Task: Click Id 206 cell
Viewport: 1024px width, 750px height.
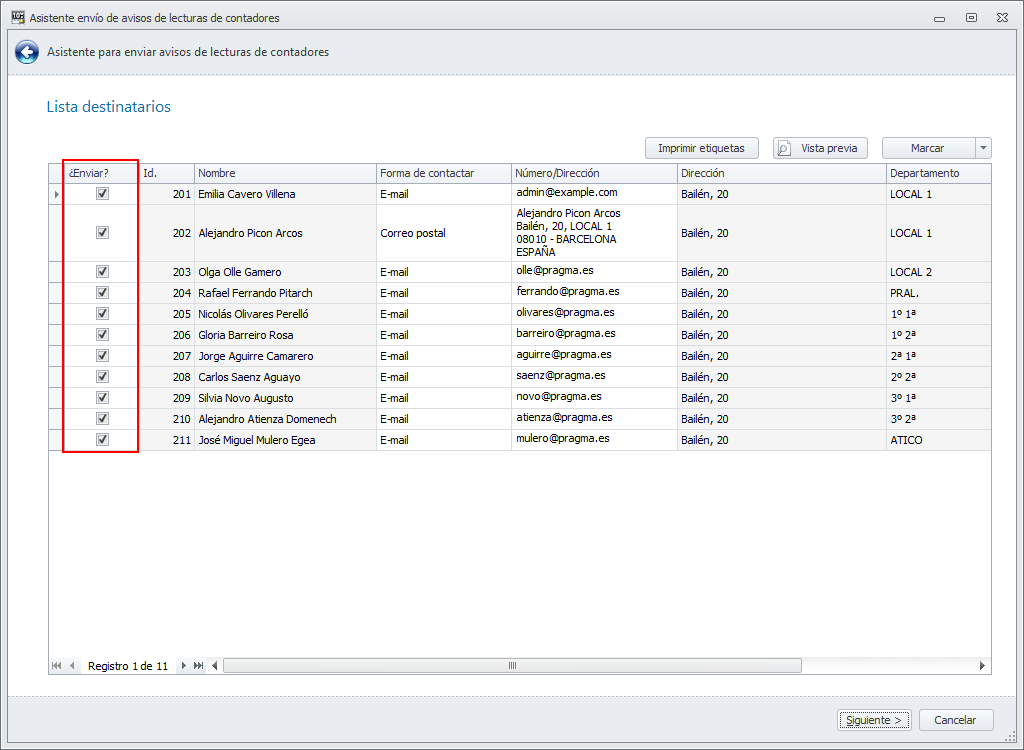Action: click(x=167, y=334)
